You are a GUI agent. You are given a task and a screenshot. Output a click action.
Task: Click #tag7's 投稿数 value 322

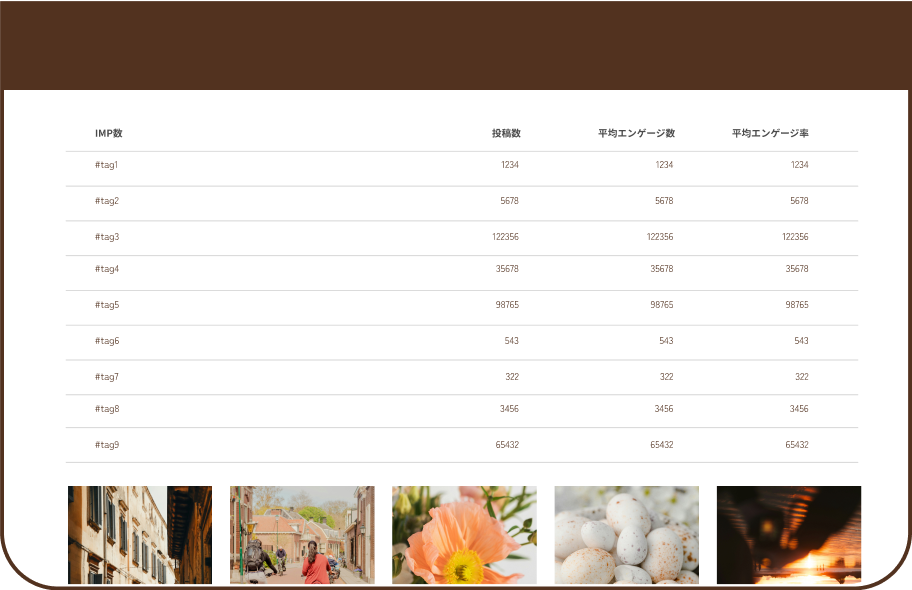click(512, 377)
